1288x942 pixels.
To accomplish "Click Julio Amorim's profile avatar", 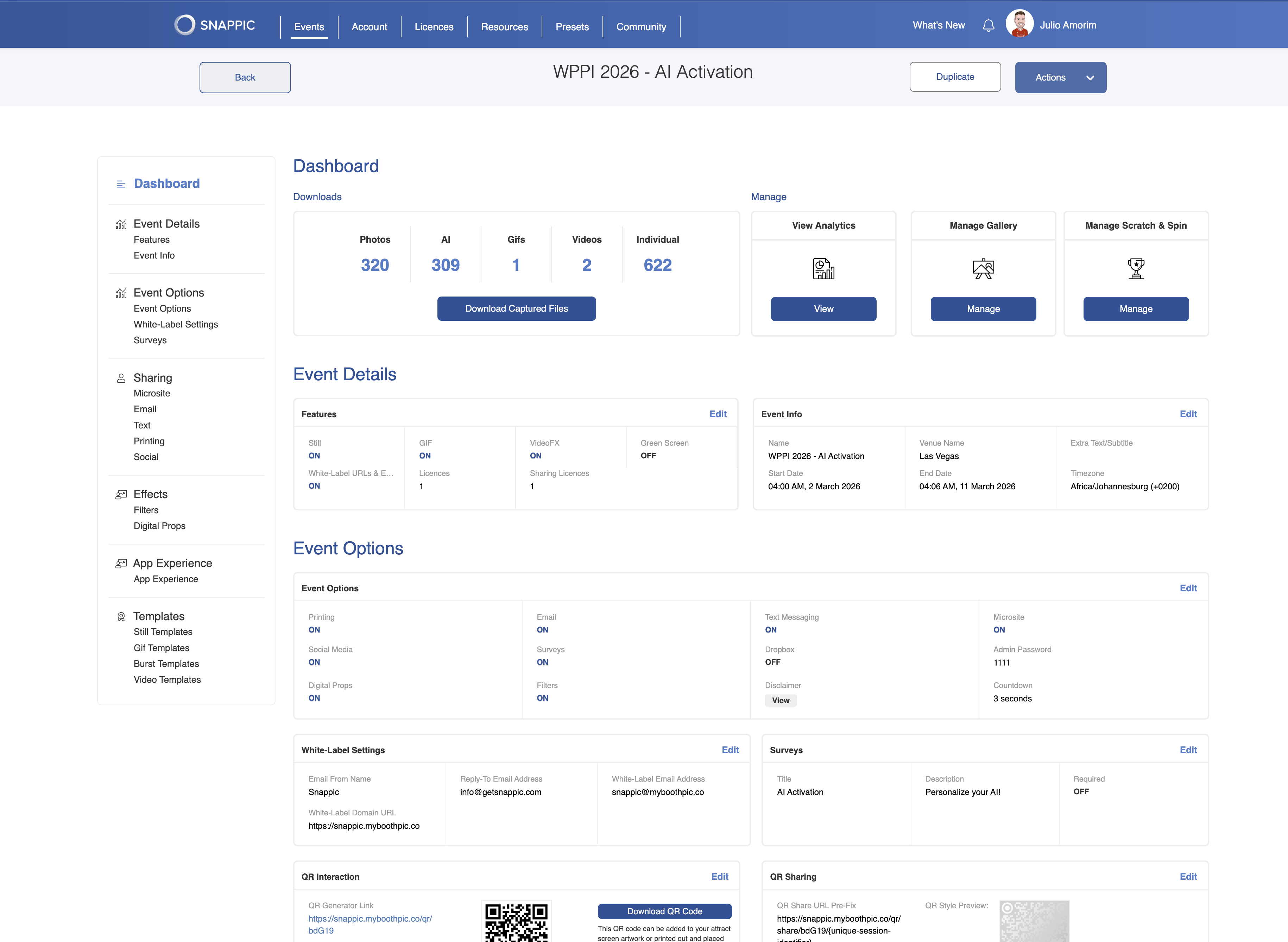I will click(x=1019, y=25).
